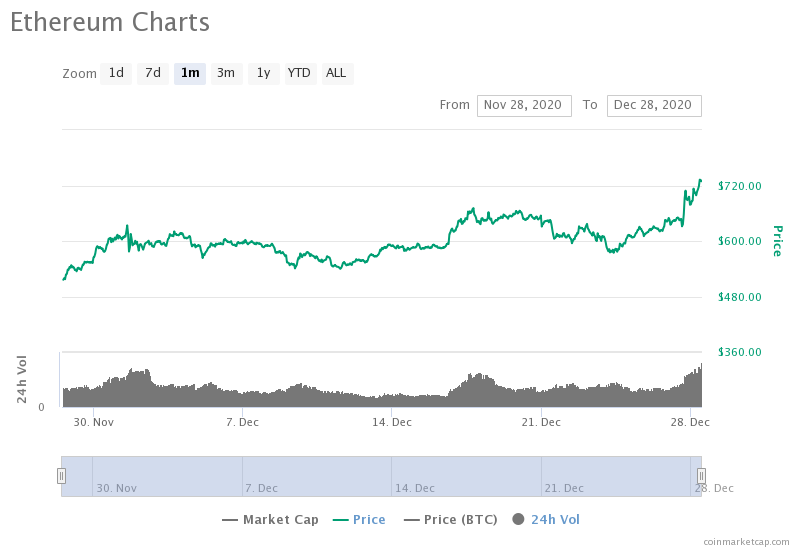
Task: Toggle the Price (BTC) legend entry
Action: [x=451, y=520]
